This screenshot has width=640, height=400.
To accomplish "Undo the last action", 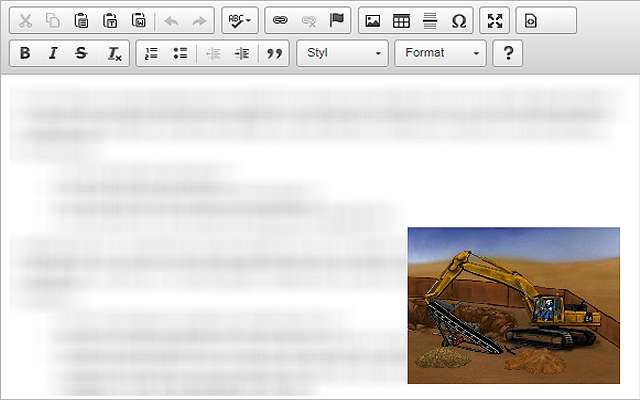I will pos(171,20).
